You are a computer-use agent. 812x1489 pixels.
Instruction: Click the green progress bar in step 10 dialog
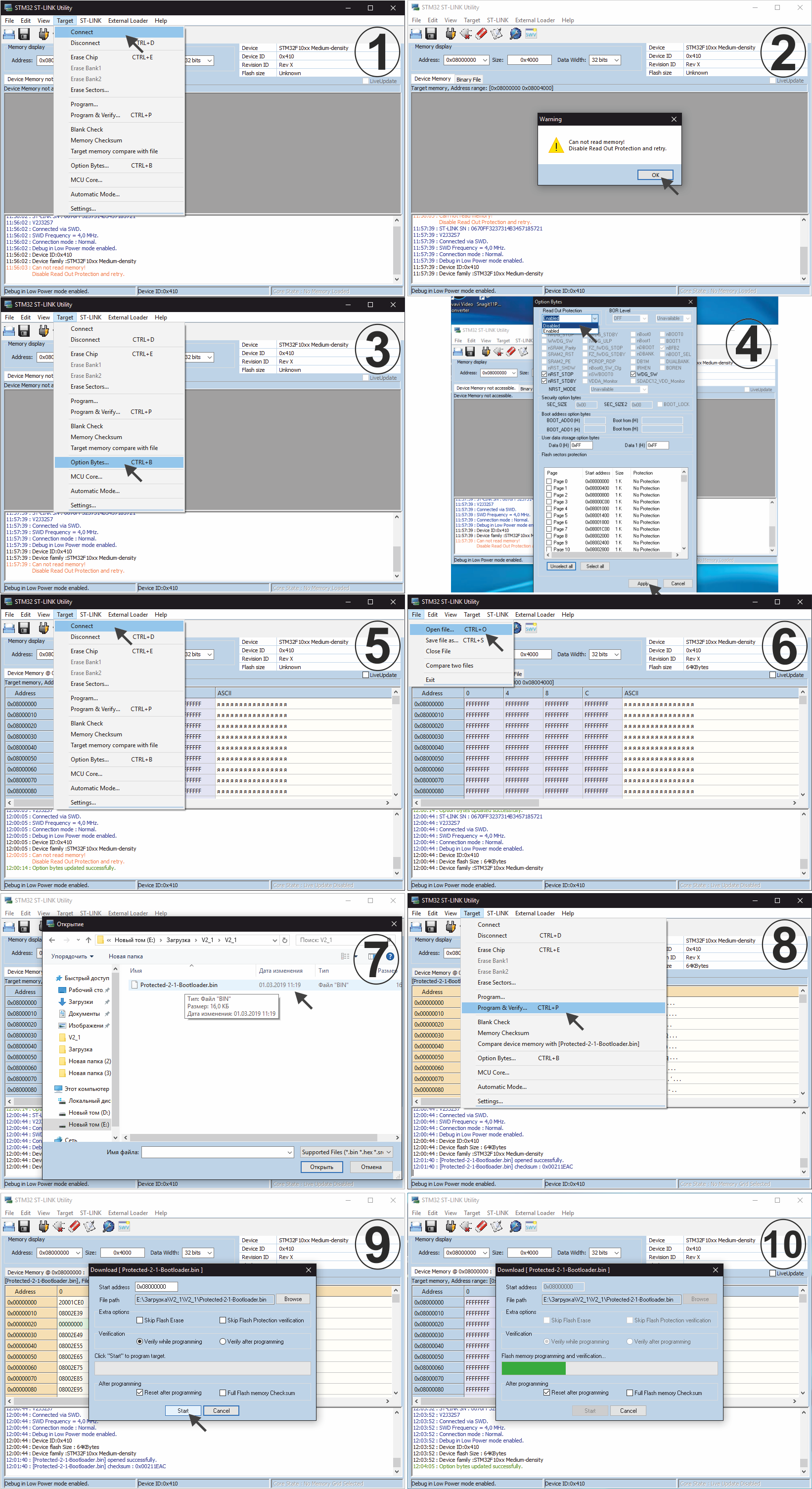click(534, 1368)
